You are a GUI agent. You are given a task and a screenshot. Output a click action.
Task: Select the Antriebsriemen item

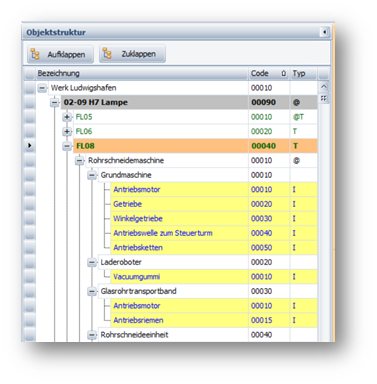pyautogui.click(x=138, y=320)
